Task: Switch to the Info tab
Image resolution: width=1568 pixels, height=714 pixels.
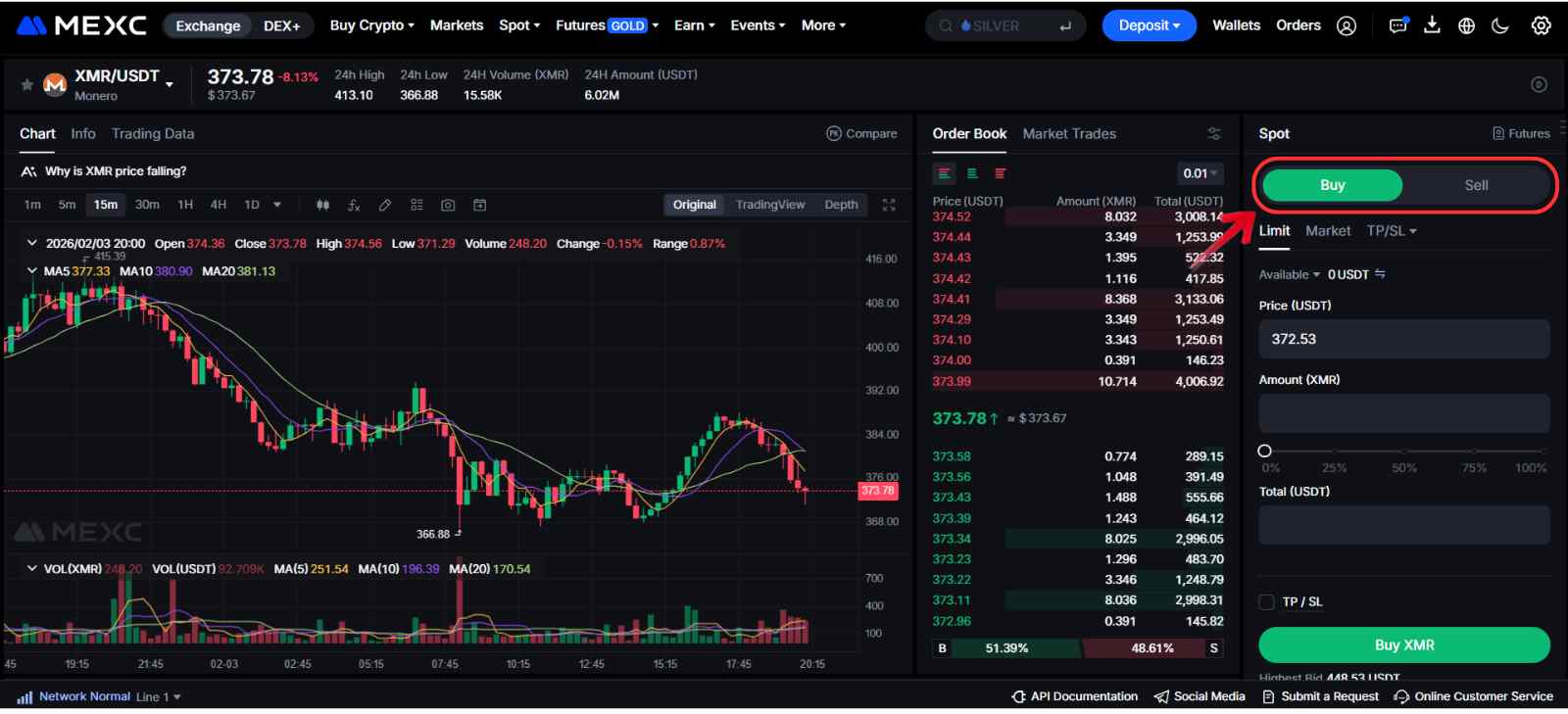Action: click(x=83, y=133)
